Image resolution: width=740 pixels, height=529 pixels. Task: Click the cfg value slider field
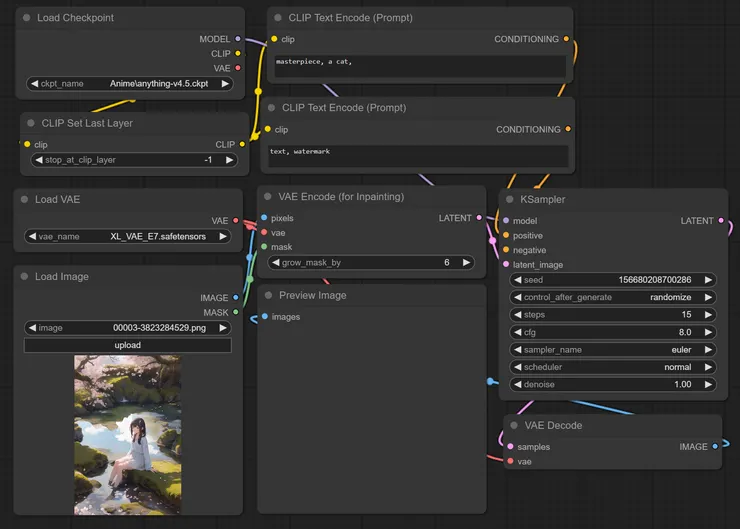[613, 332]
